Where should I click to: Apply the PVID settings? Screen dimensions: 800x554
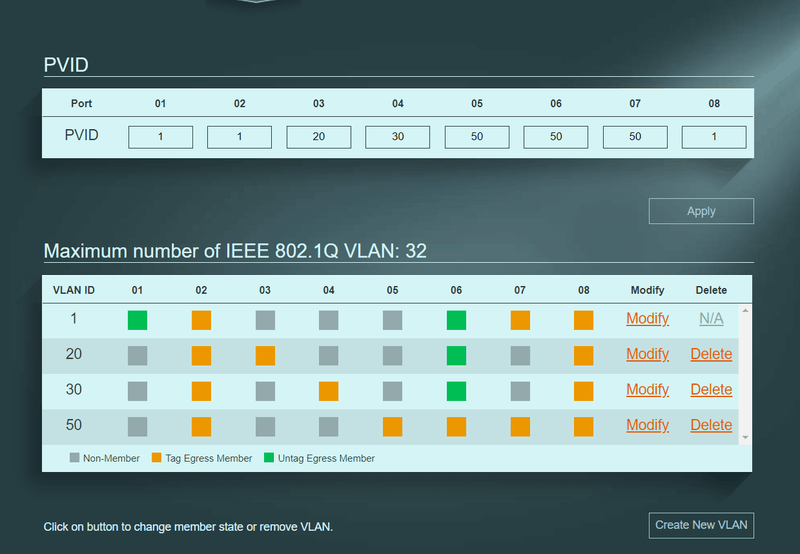[x=701, y=211]
